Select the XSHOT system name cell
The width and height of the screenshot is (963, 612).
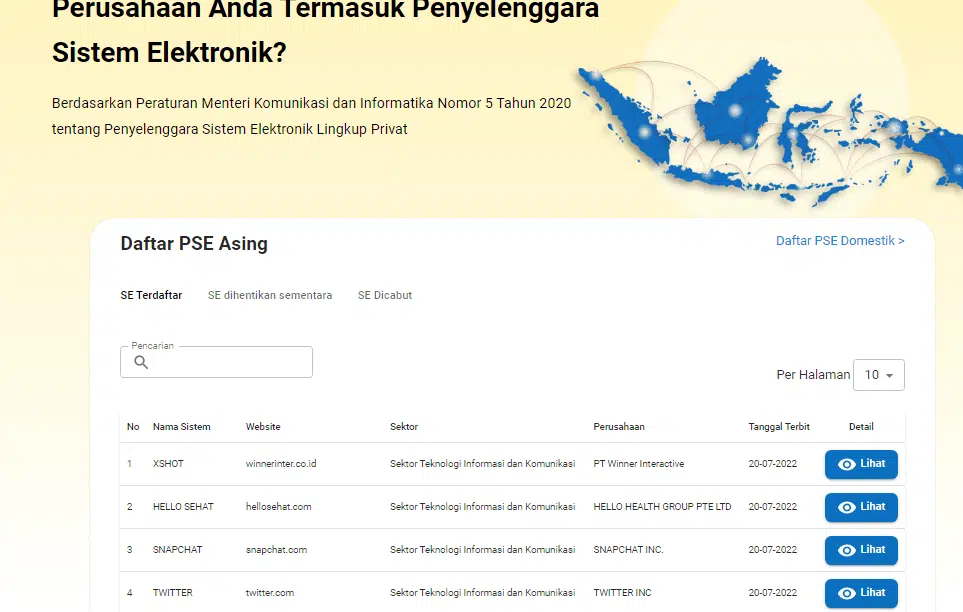(168, 464)
